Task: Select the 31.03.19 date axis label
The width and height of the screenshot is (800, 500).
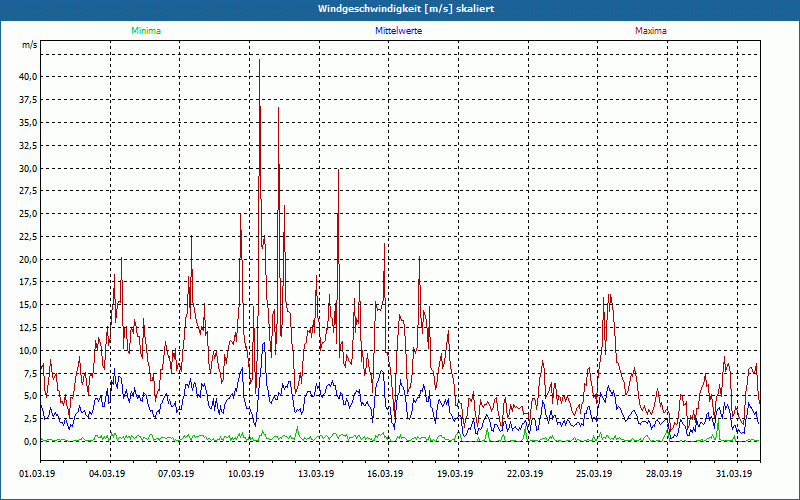Action: 734,474
